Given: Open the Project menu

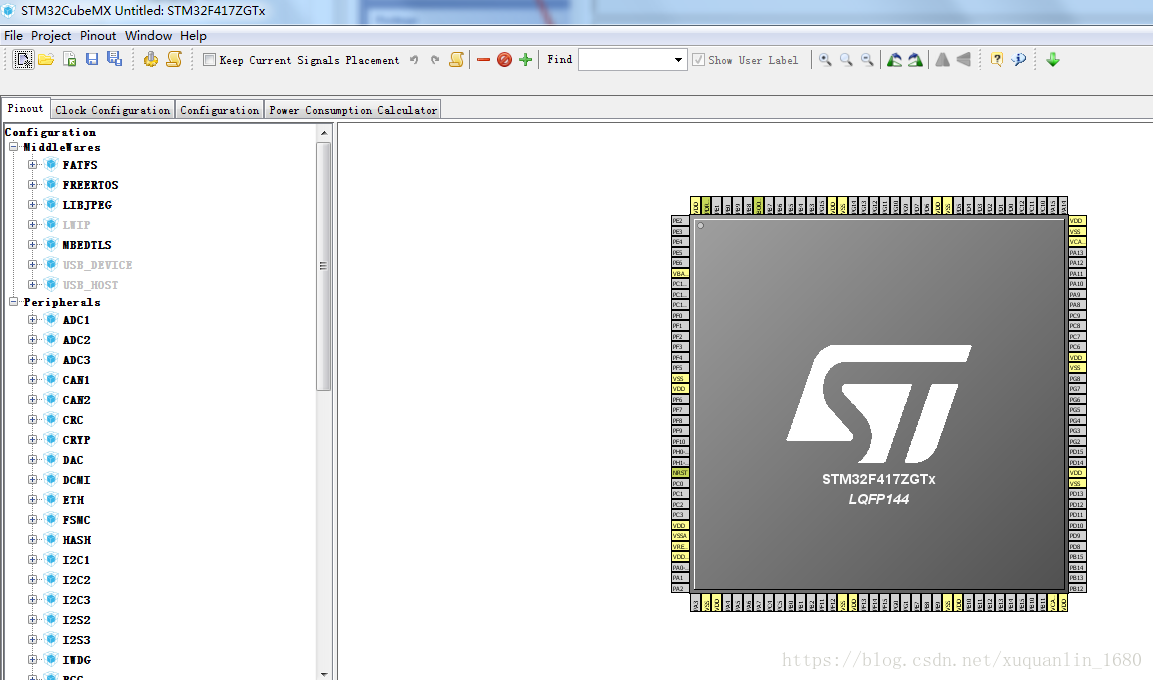Looking at the screenshot, I should coord(51,35).
